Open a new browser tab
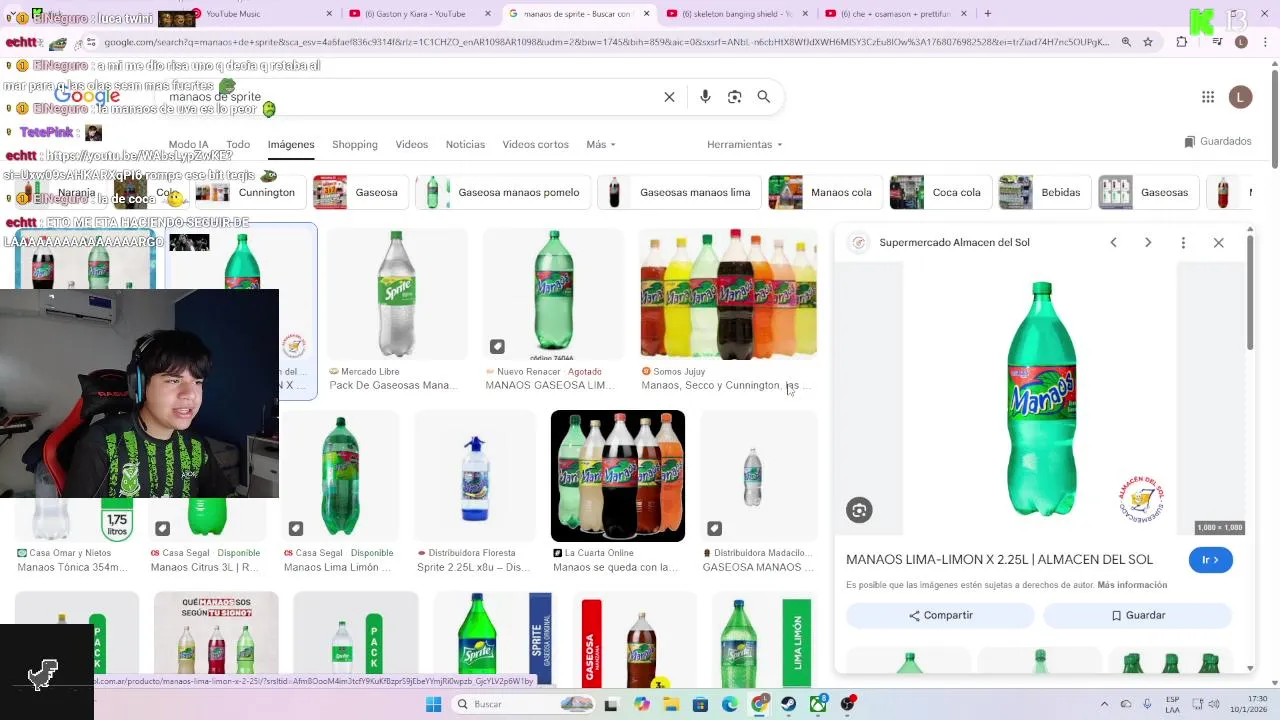The width and height of the screenshot is (1280, 720). click(x=987, y=14)
